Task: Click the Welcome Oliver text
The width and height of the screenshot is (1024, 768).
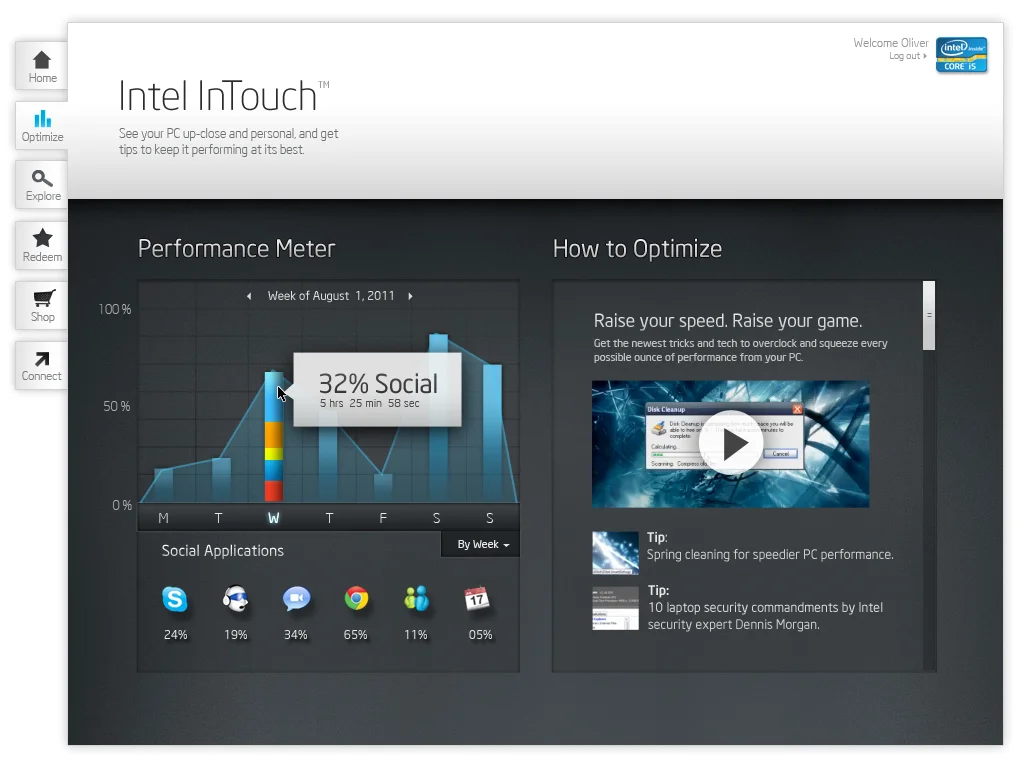Action: pyautogui.click(x=891, y=42)
